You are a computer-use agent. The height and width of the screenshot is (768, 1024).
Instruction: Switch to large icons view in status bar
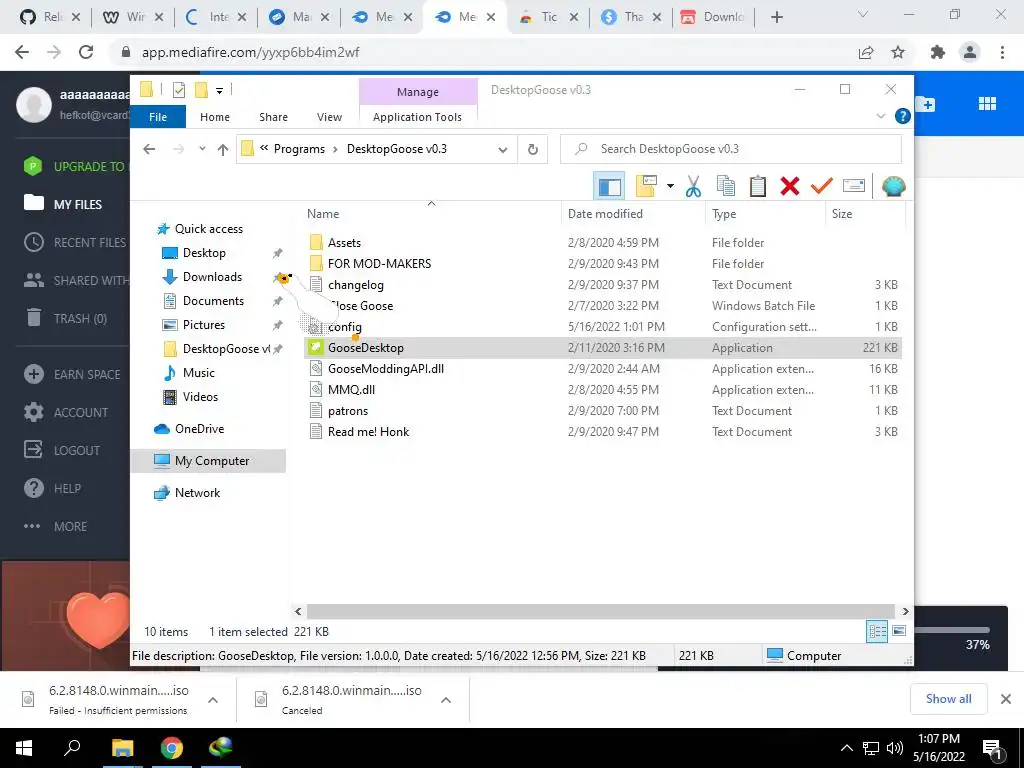[x=899, y=632]
